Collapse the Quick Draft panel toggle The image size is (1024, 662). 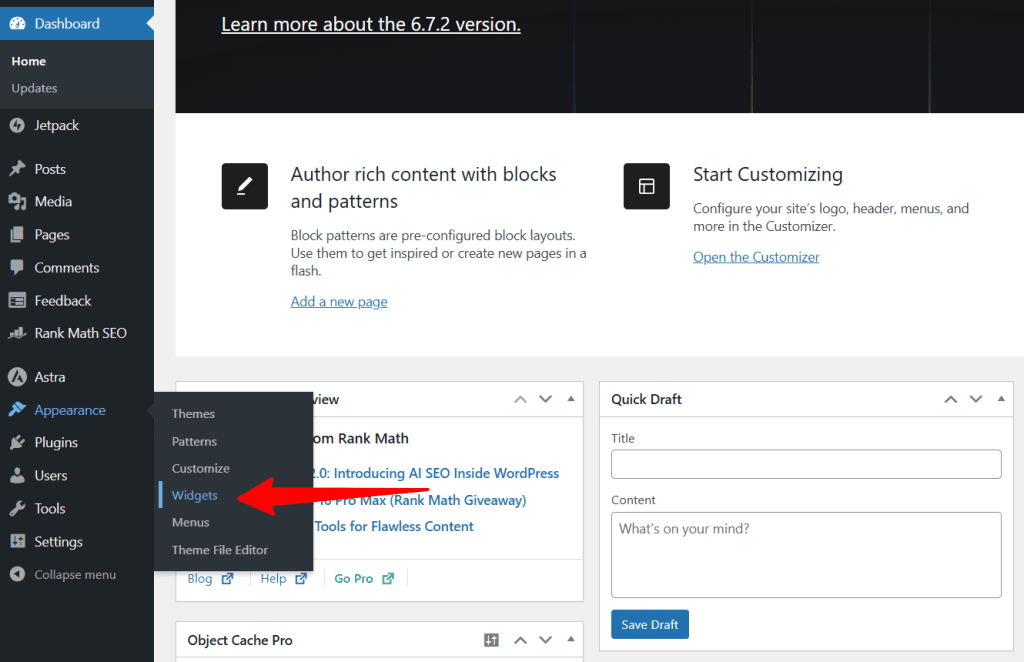1001,399
